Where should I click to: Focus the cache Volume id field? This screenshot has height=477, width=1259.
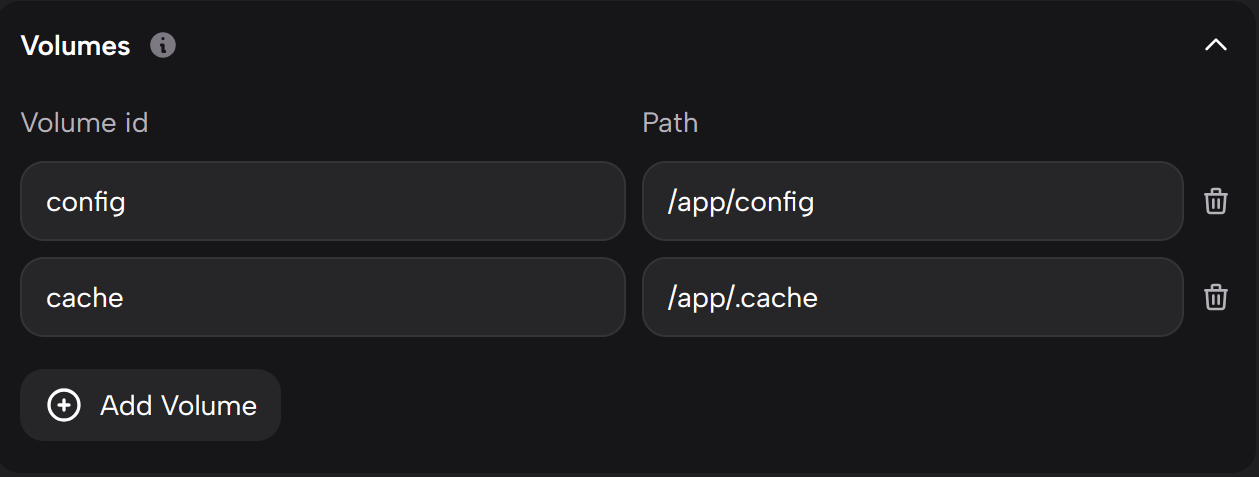[322, 297]
